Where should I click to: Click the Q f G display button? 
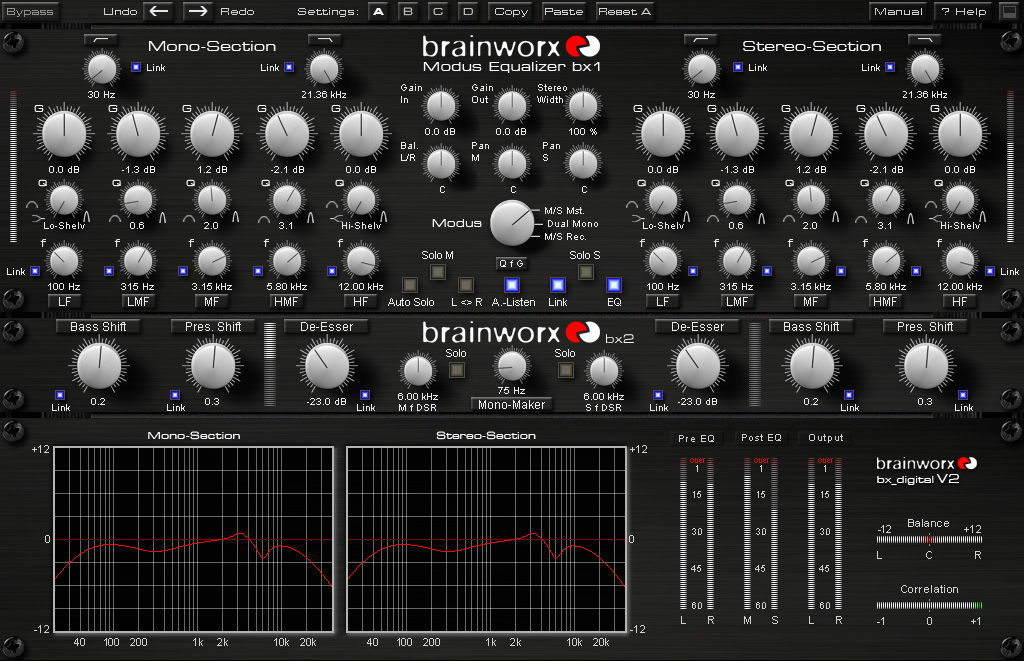click(x=511, y=263)
